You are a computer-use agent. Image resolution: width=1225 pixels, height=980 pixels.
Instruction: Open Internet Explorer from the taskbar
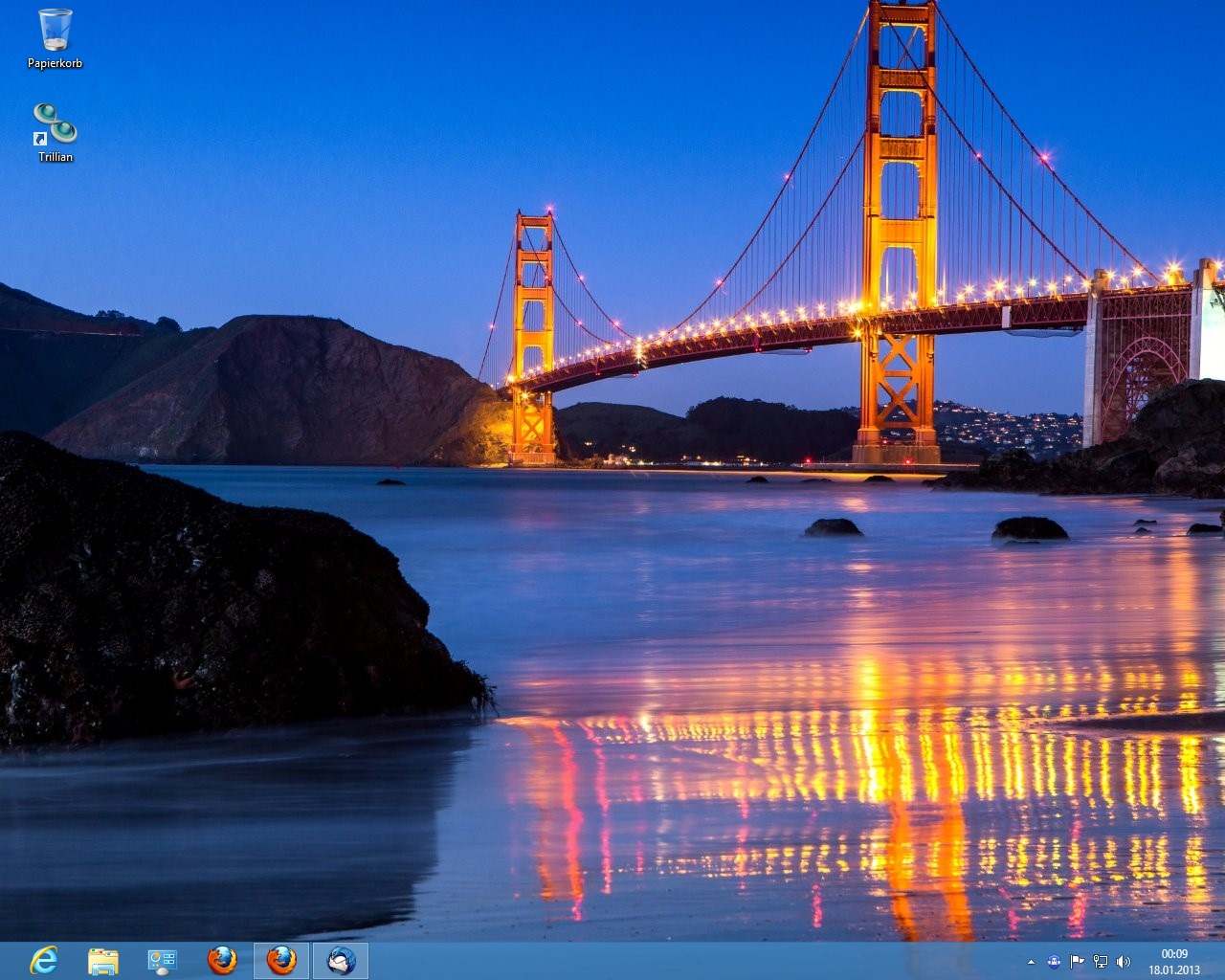click(x=44, y=960)
